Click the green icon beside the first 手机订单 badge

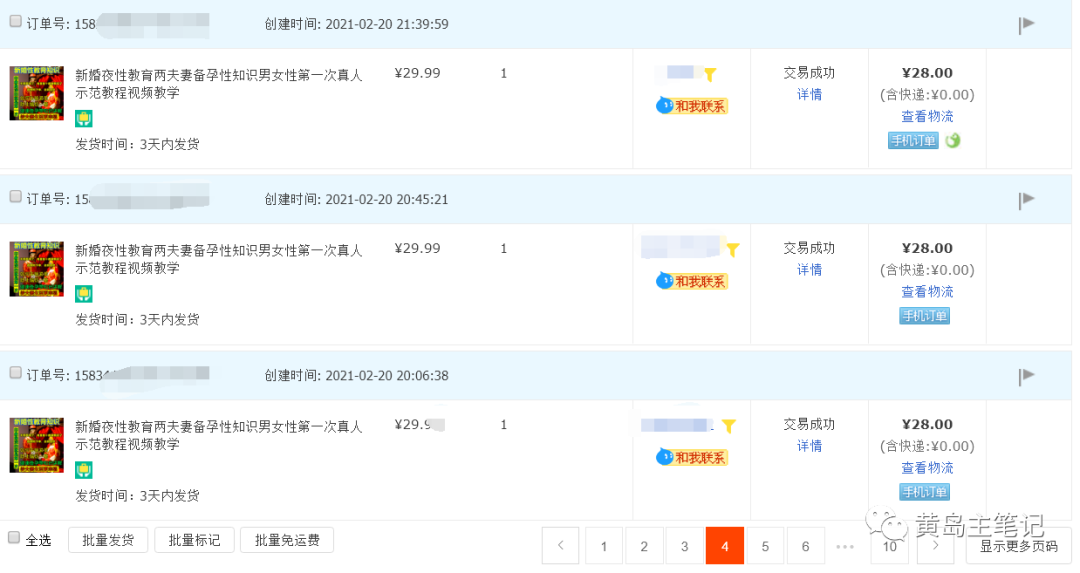click(953, 141)
